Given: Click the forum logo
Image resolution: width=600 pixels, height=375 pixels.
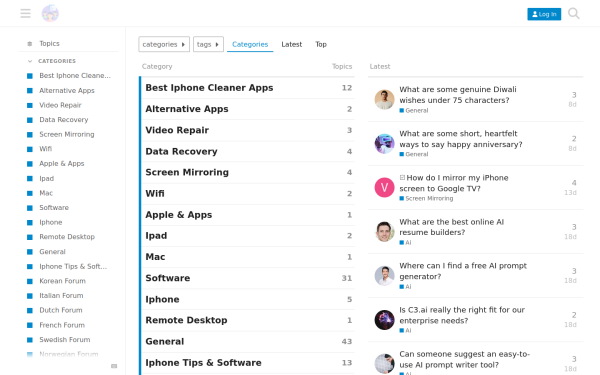Looking at the screenshot, I should tap(50, 14).
